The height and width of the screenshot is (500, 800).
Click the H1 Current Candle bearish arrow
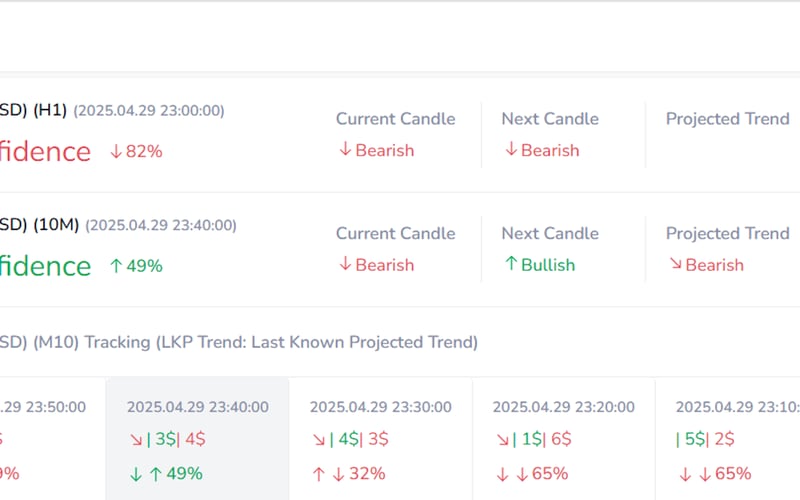(345, 150)
